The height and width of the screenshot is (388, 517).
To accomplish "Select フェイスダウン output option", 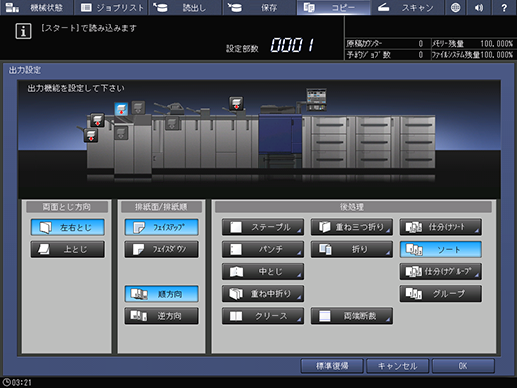I will (x=162, y=249).
